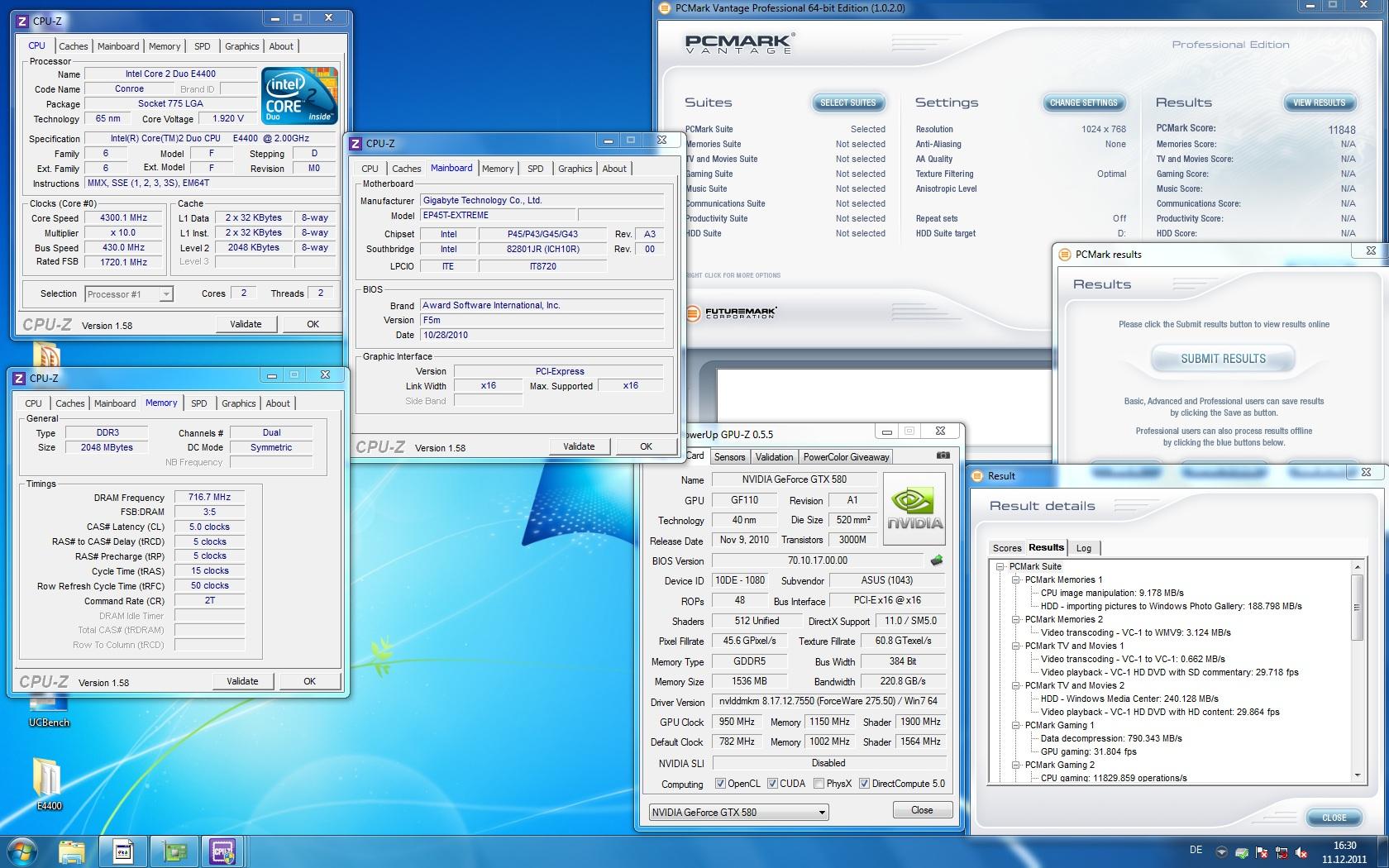
Task: Toggle the PhysX checkbox in GPU-Z
Action: point(819,784)
